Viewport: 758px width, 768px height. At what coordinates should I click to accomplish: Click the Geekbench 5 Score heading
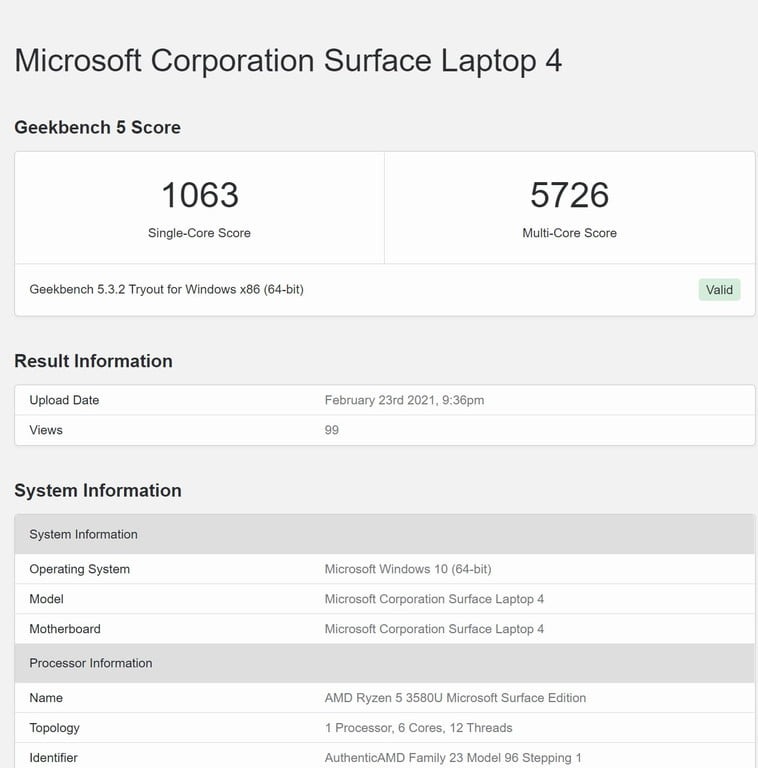pyautogui.click(x=97, y=127)
